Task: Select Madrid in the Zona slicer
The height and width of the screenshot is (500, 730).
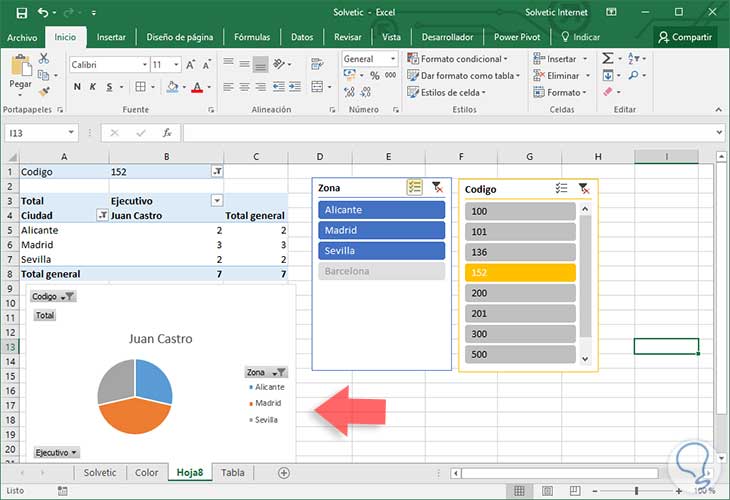Action: point(381,230)
